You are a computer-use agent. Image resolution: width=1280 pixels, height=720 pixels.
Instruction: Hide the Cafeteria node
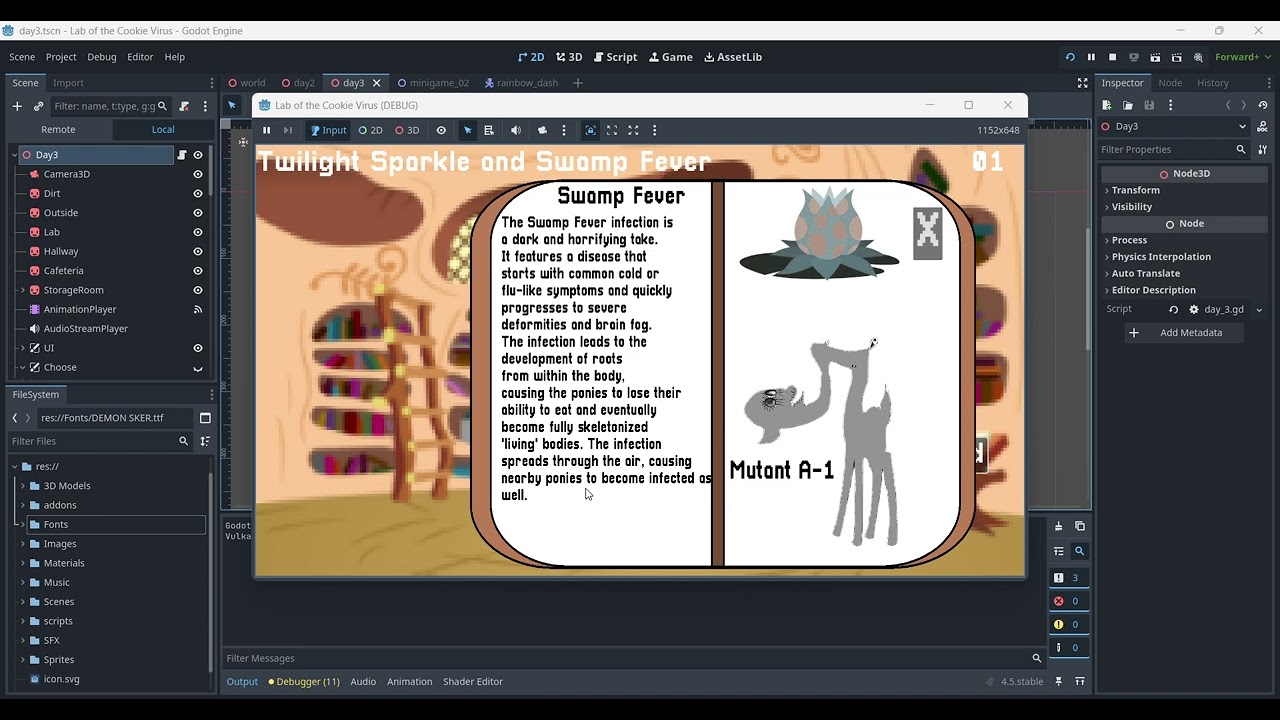point(198,271)
